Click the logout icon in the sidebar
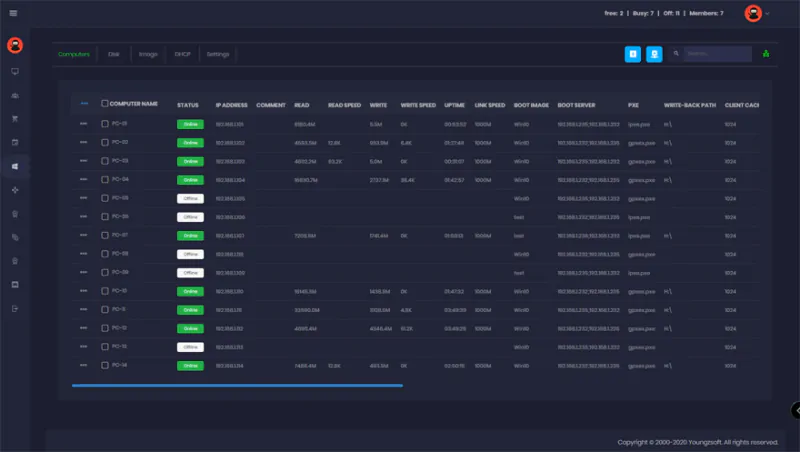Image resolution: width=800 pixels, height=452 pixels. point(15,309)
